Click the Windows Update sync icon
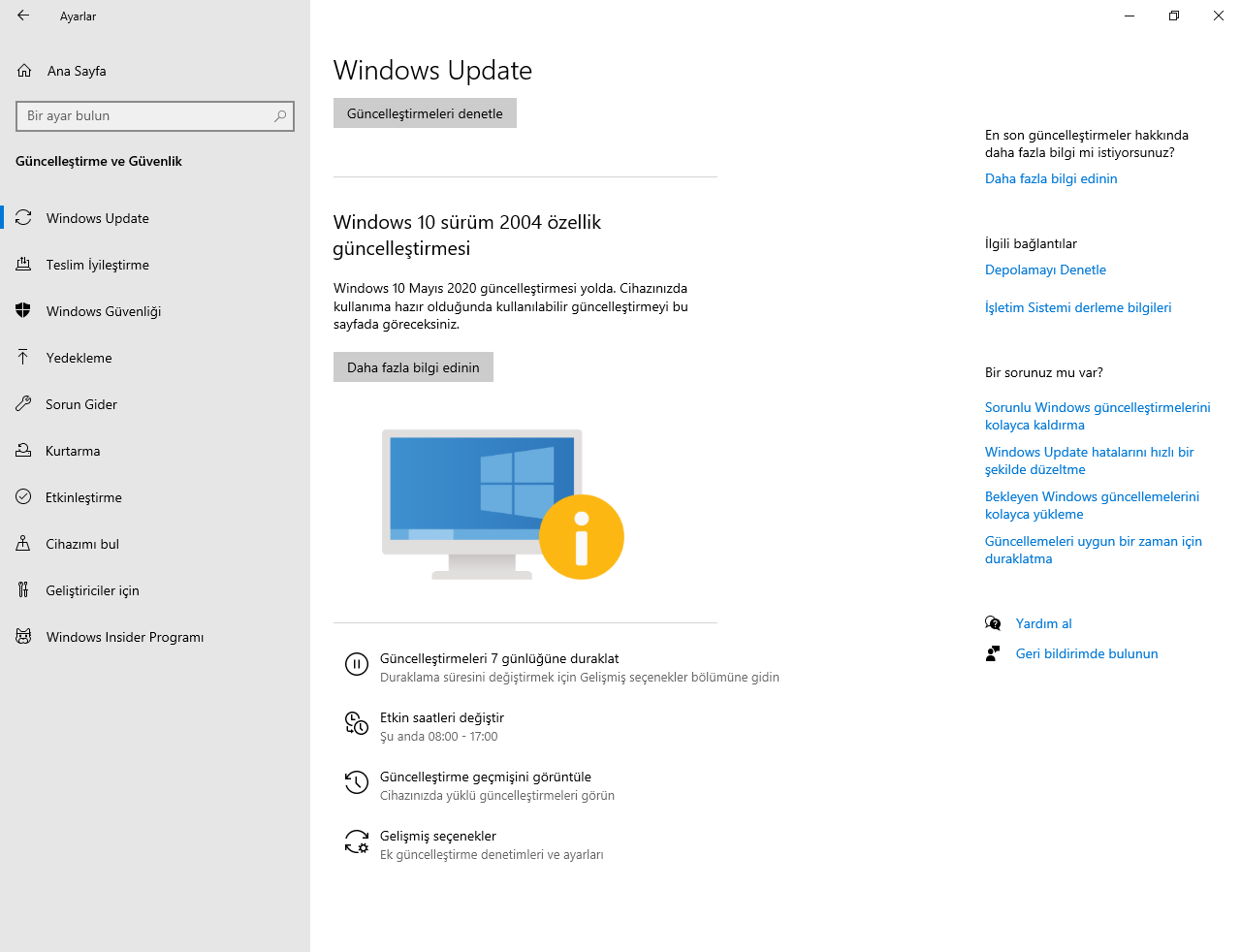The image size is (1241, 952). [23, 218]
